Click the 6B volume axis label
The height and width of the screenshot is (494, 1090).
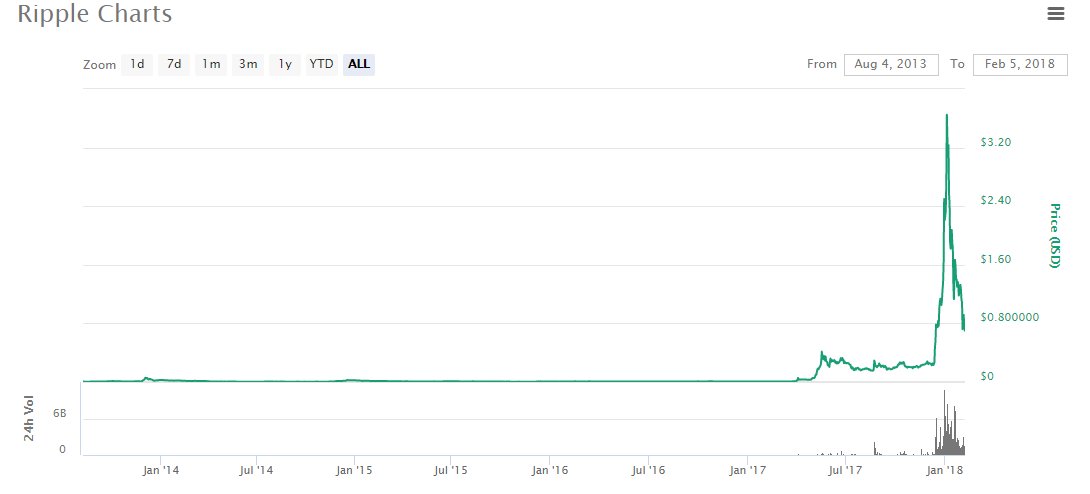[59, 414]
